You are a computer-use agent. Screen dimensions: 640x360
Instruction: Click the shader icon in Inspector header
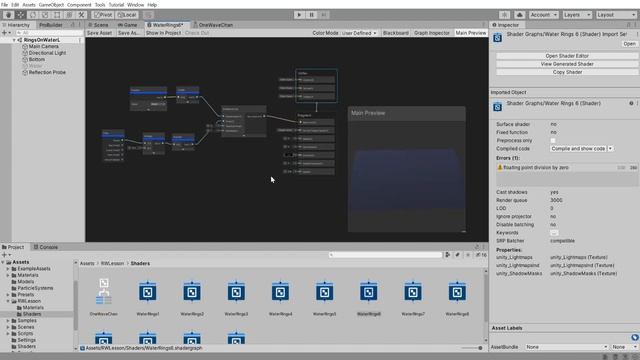tap(498, 38)
